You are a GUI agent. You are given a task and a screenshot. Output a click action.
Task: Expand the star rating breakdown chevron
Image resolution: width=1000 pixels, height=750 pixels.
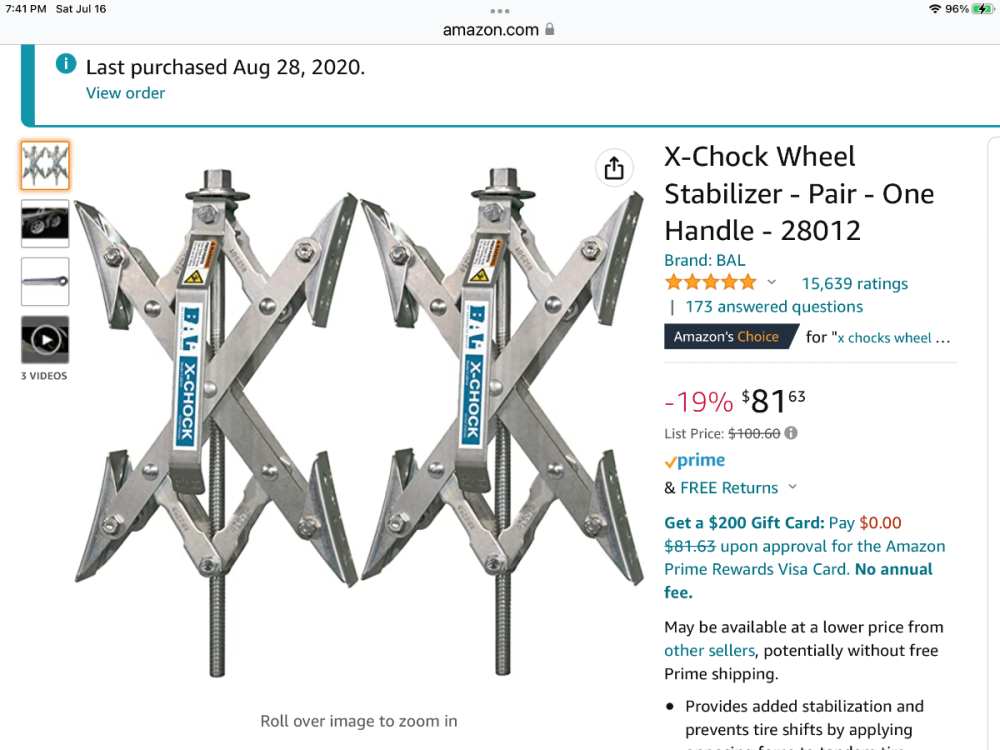coord(772,283)
